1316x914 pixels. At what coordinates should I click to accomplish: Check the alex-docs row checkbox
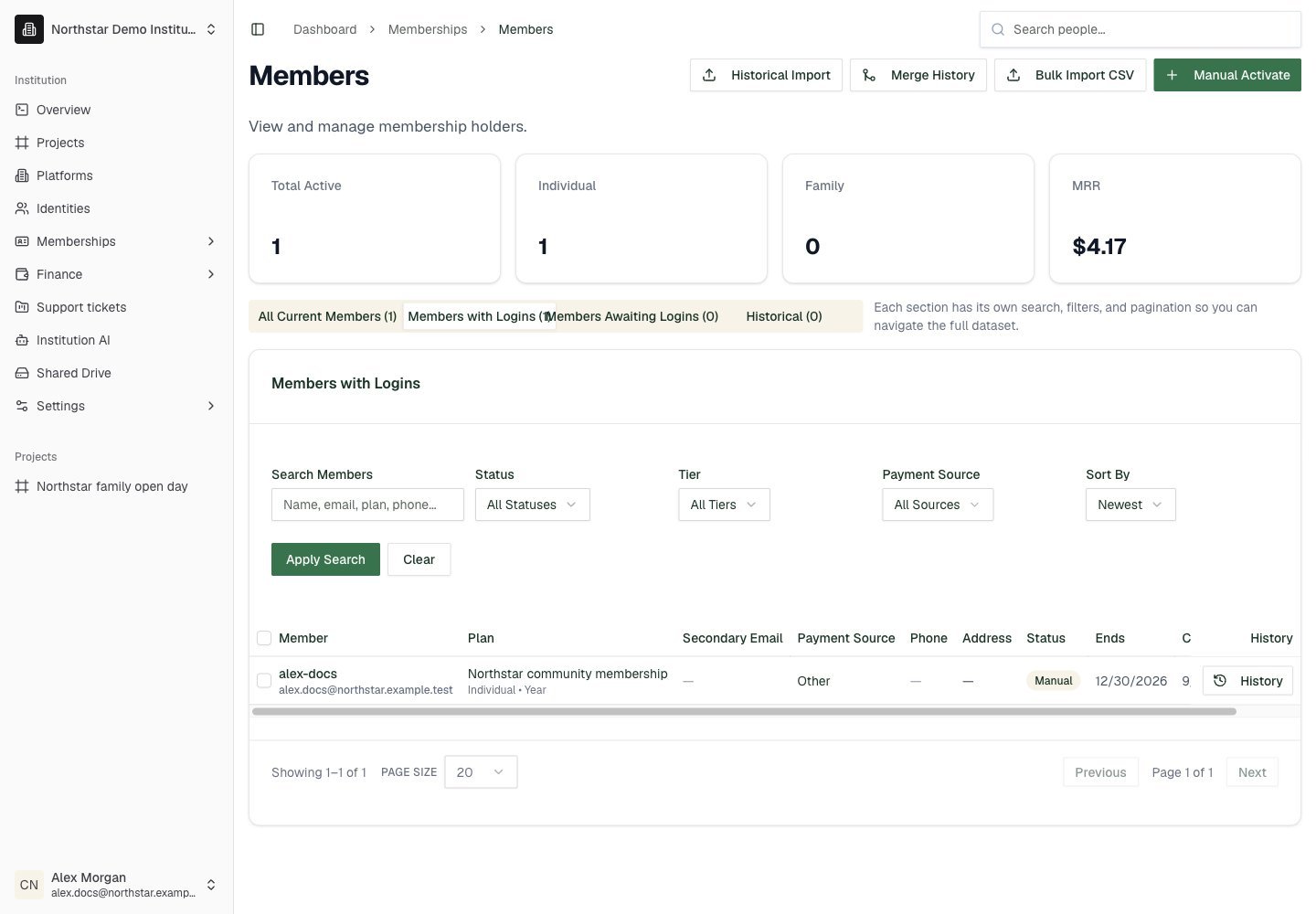[264, 681]
